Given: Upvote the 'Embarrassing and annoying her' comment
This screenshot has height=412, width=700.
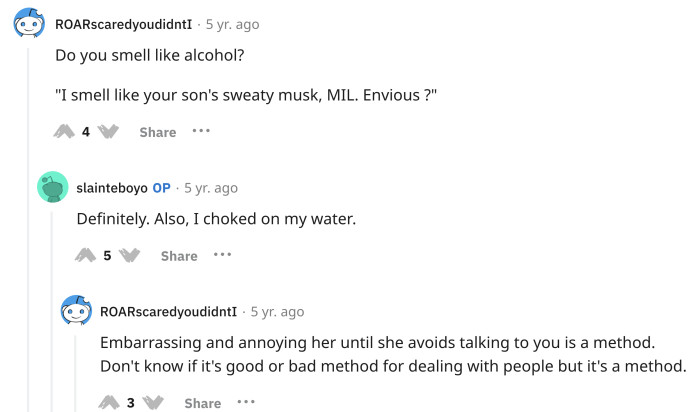Looking at the screenshot, I should pyautogui.click(x=109, y=403).
